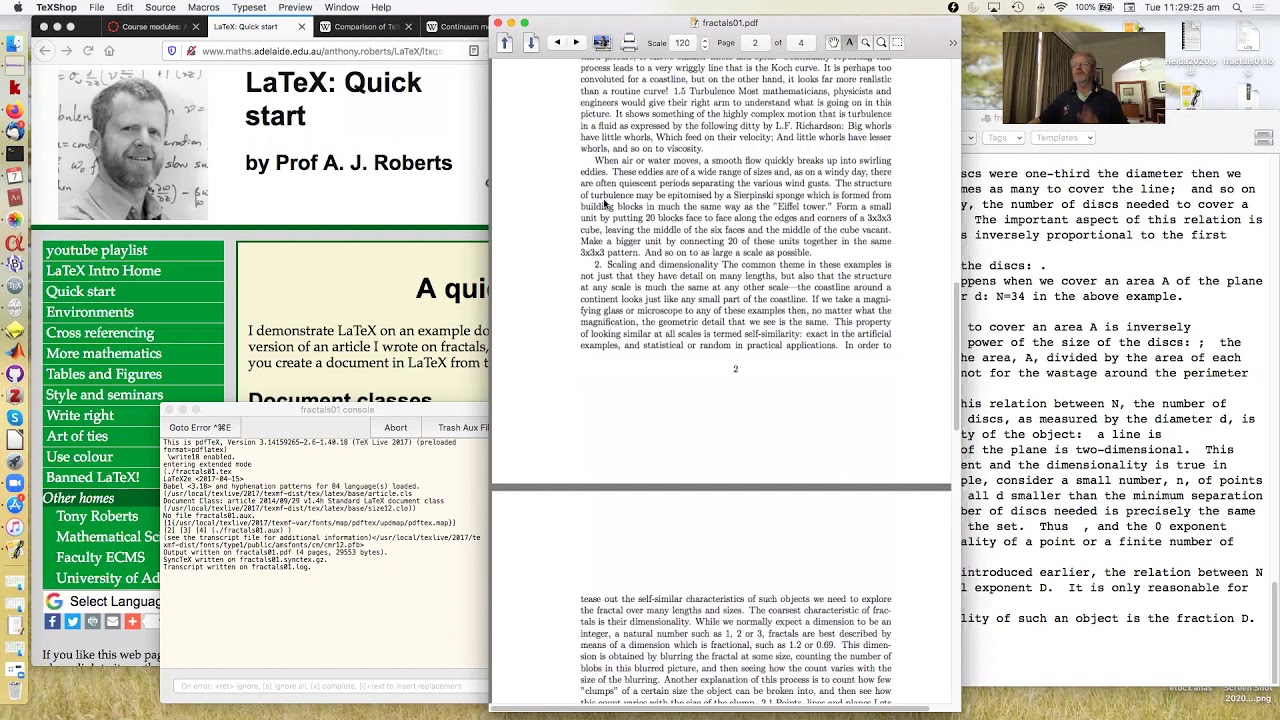The height and width of the screenshot is (720, 1280).
Task: Open Banned LaTeX! link
Action: coord(92,477)
